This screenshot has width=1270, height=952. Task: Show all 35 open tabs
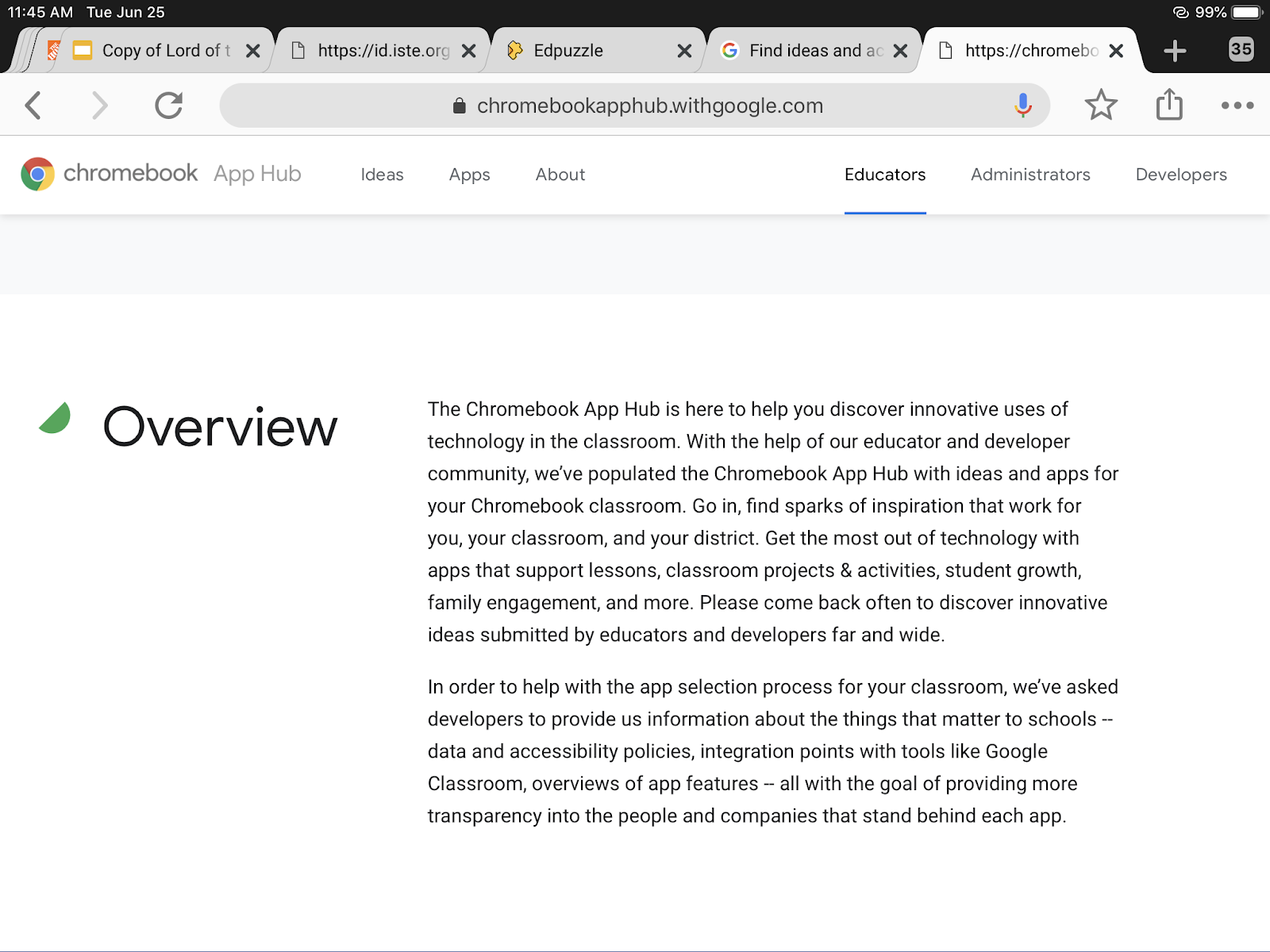click(1241, 49)
